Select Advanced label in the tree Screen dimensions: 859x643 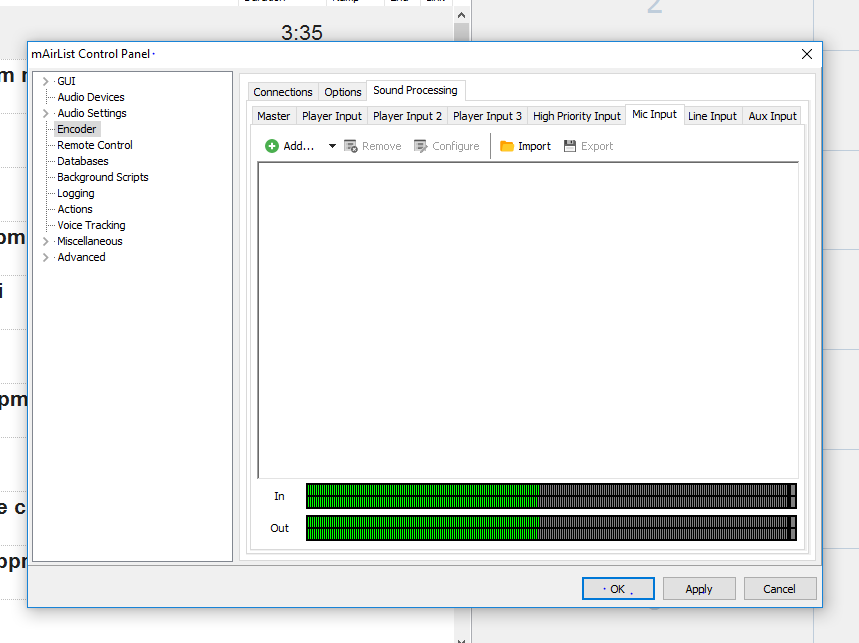[81, 257]
